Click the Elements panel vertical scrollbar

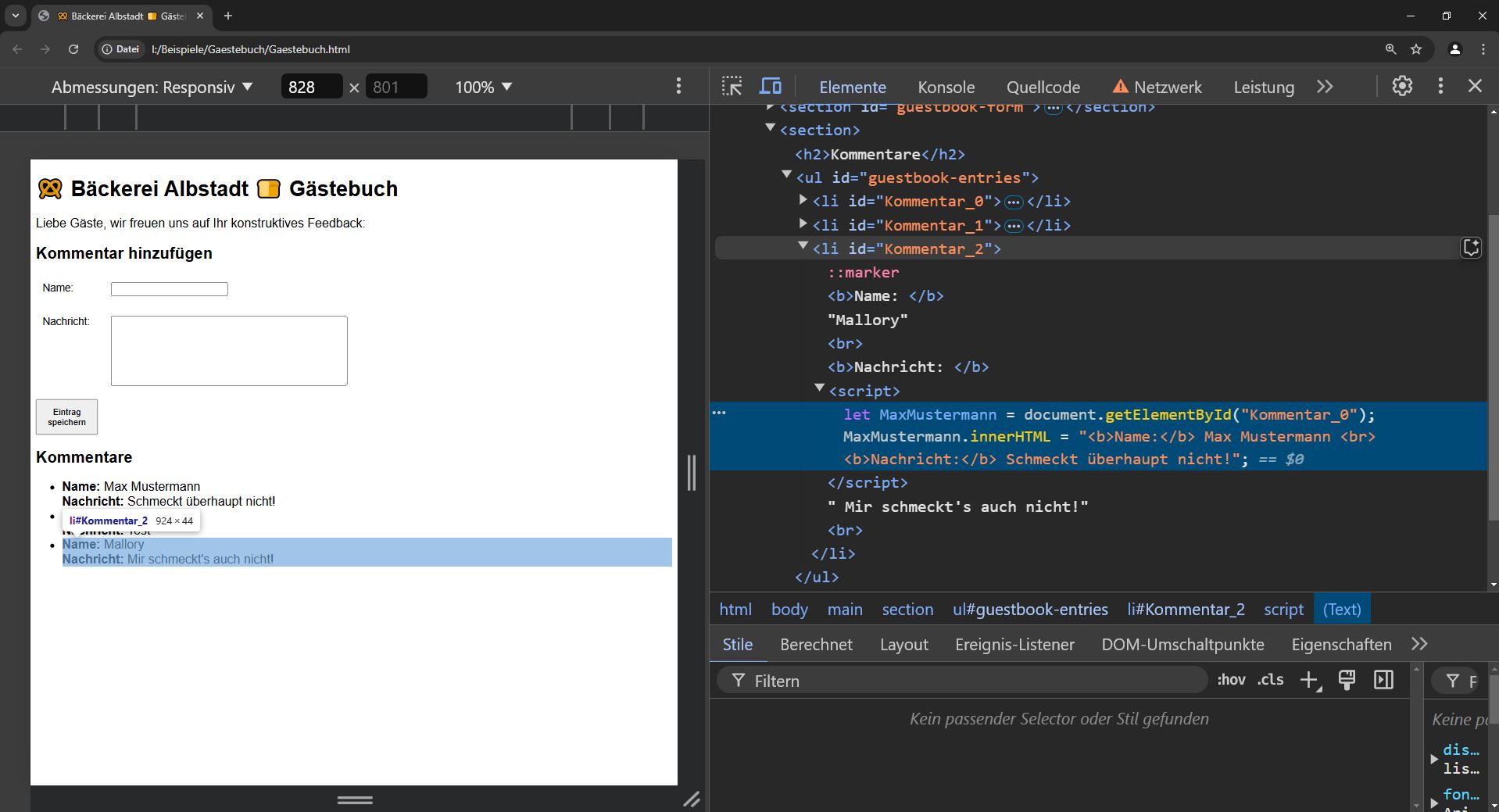(1493, 367)
